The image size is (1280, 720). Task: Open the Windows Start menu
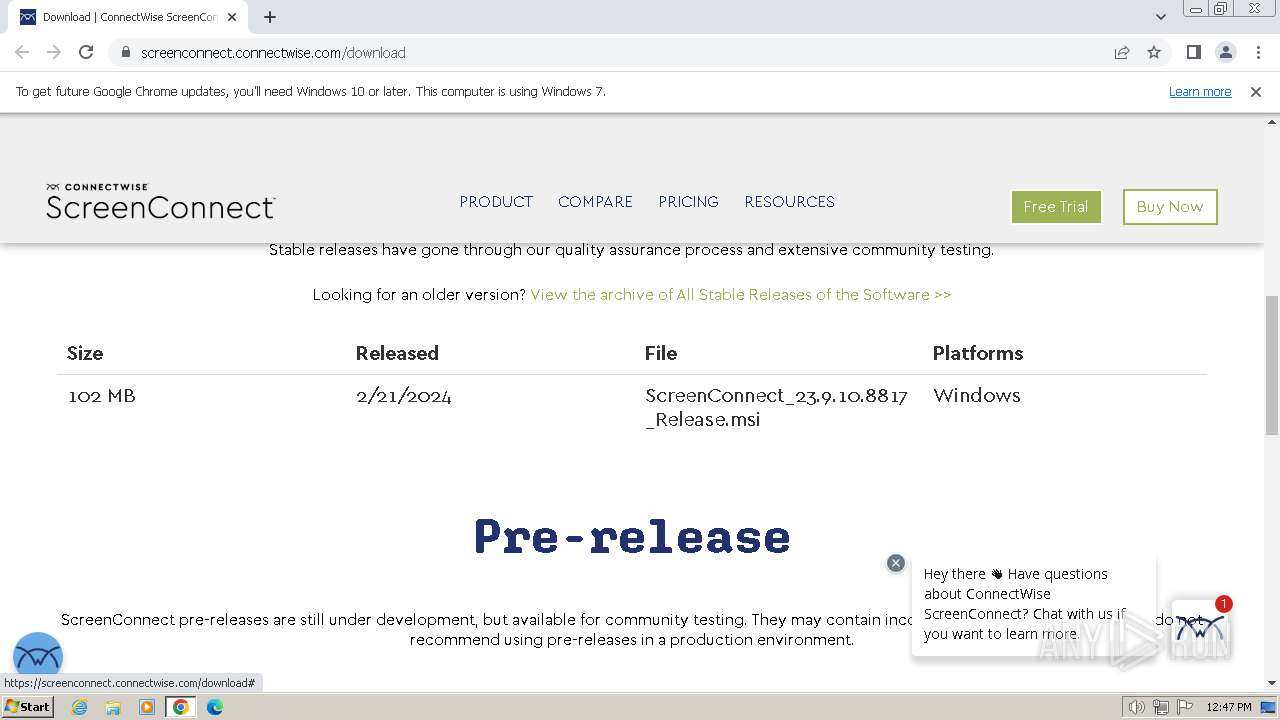(x=27, y=707)
